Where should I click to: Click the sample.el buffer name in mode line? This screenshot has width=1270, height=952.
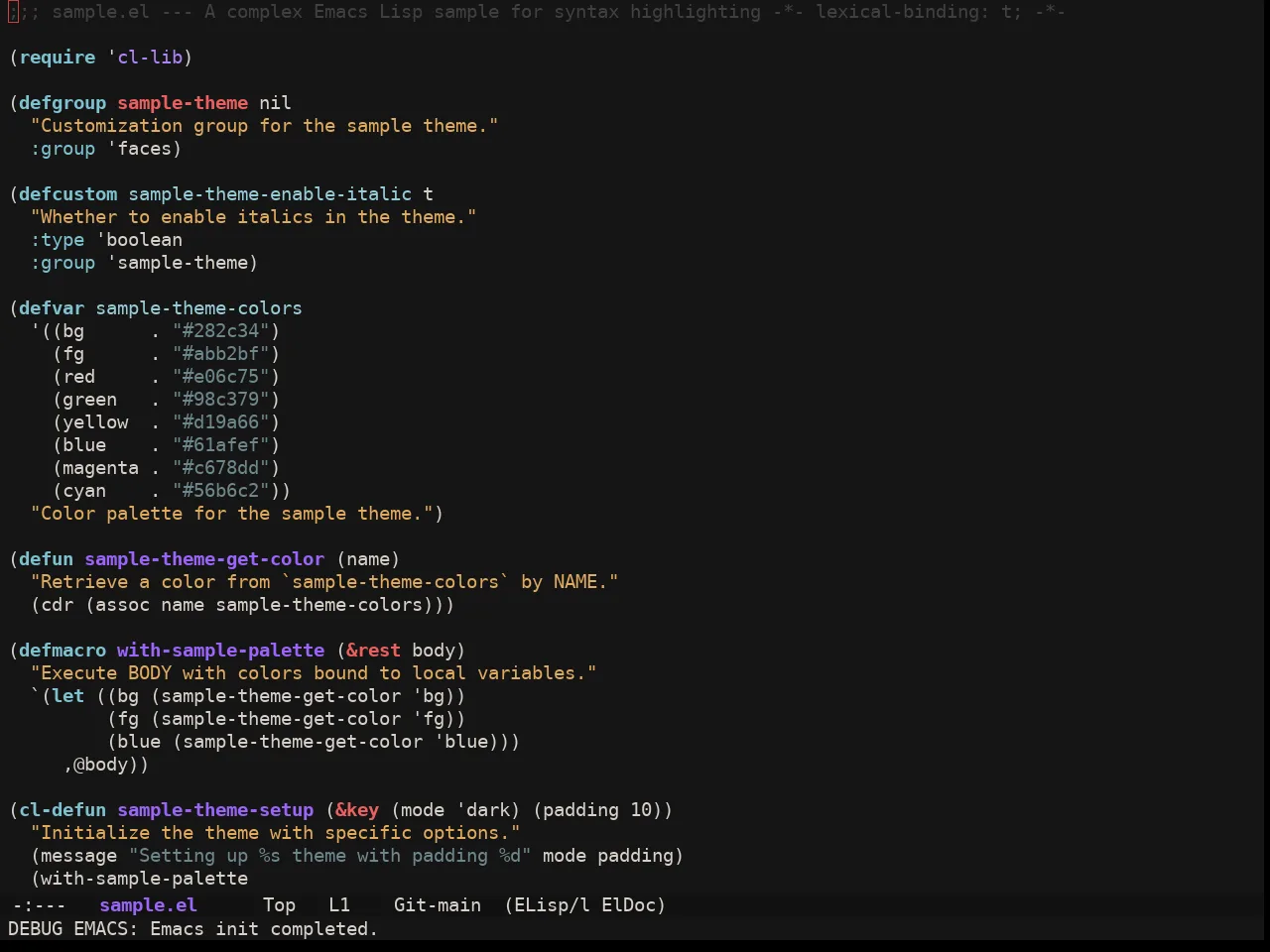149,905
